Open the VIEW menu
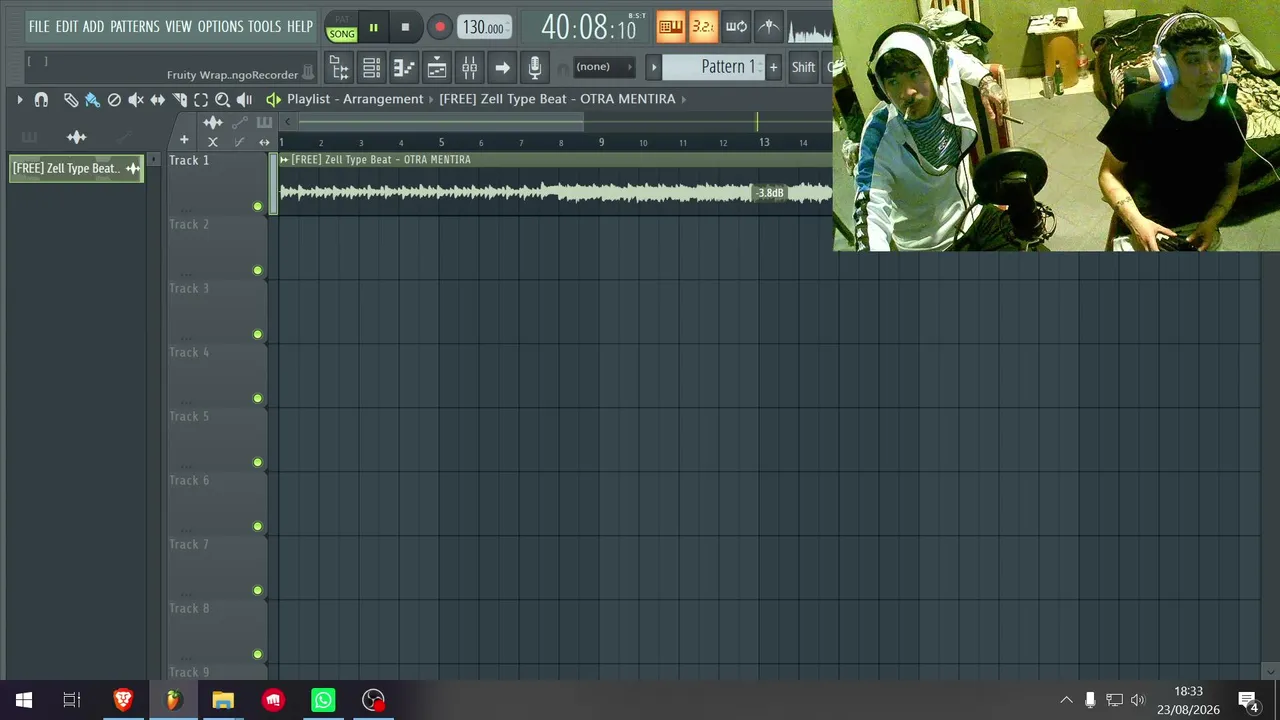Viewport: 1280px width, 720px height. pyautogui.click(x=178, y=27)
